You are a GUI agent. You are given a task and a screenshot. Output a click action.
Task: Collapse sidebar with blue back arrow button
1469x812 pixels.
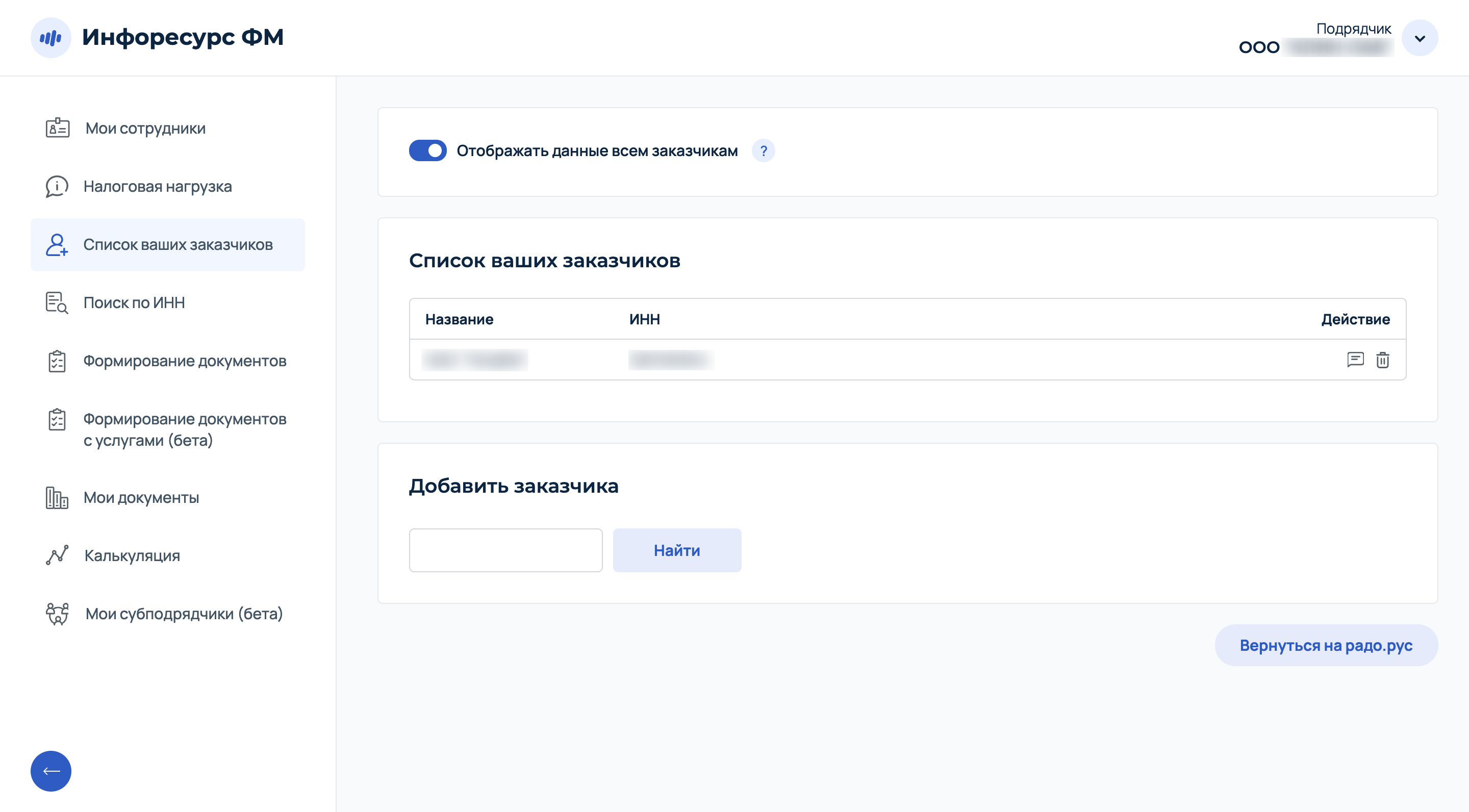click(x=51, y=770)
